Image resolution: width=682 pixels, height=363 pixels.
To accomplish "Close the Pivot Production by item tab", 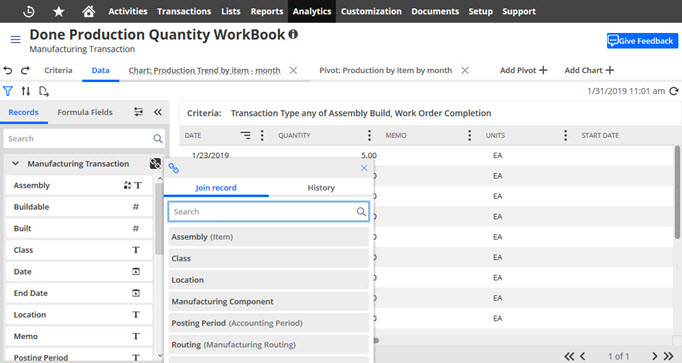I will click(x=465, y=70).
